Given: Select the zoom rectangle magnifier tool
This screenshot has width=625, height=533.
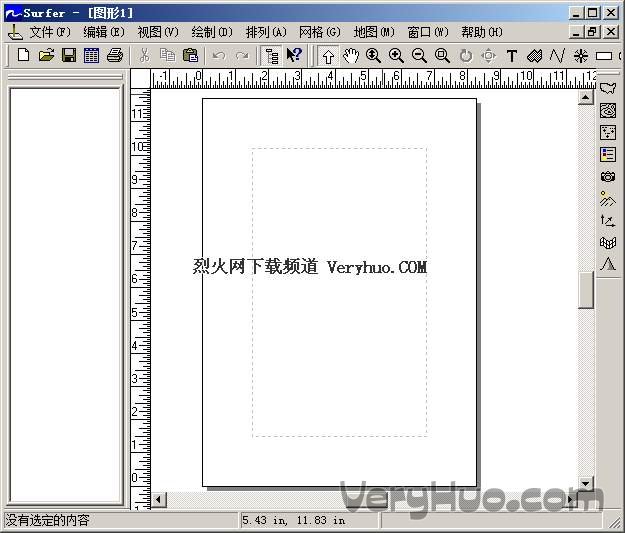Looking at the screenshot, I should click(x=442, y=56).
